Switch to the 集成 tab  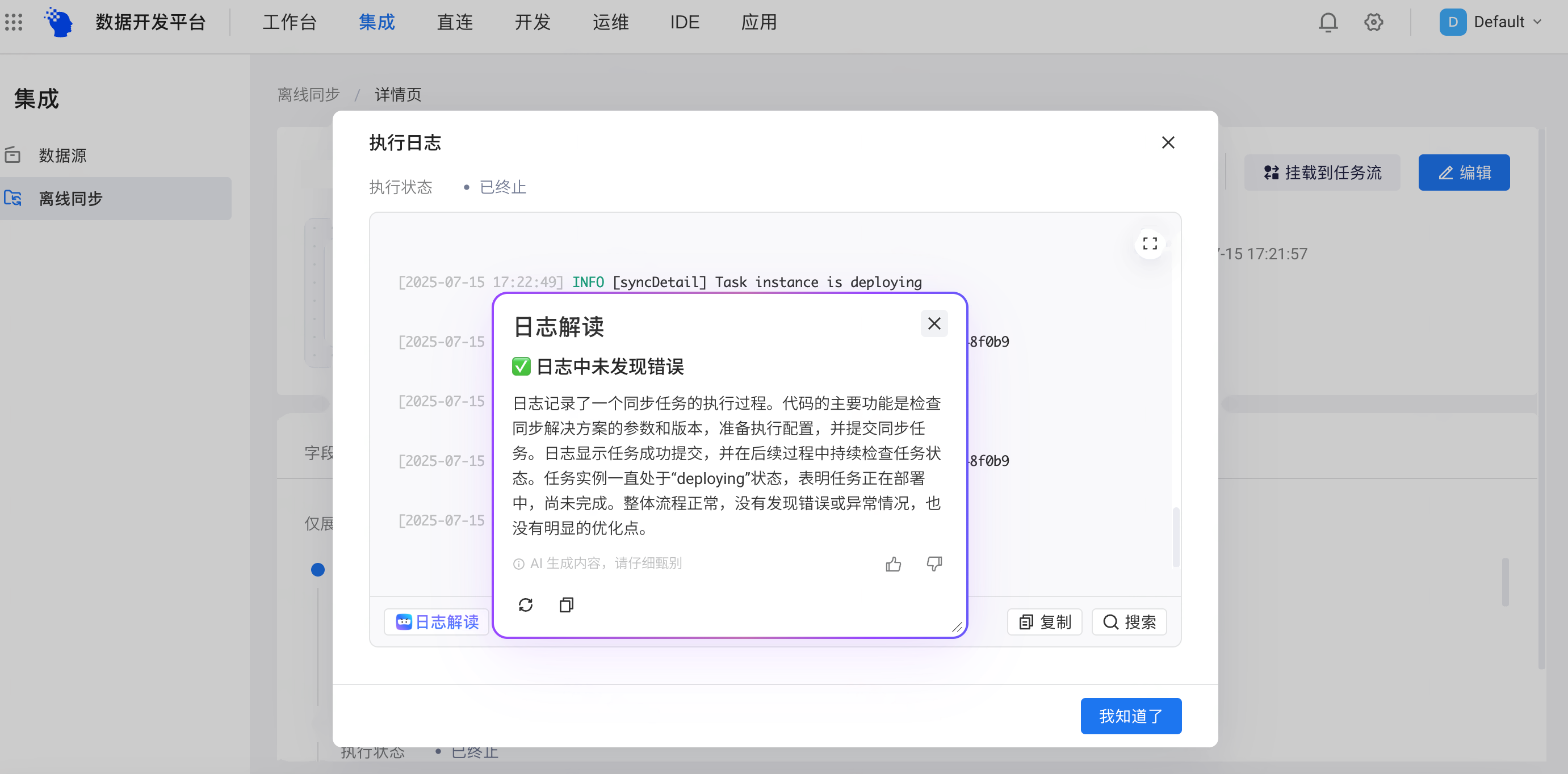377,23
